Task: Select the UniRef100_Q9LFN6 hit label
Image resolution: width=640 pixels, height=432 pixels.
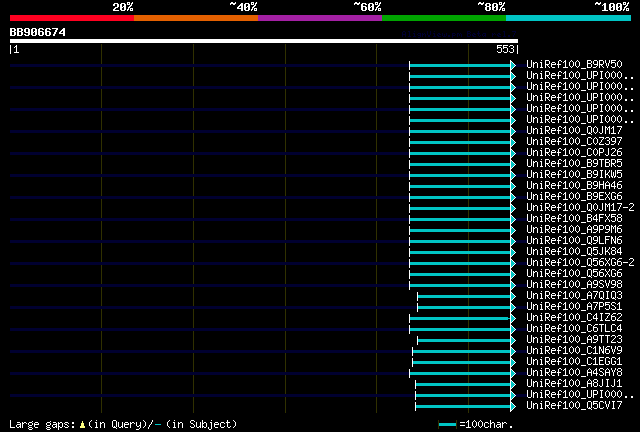Action: click(x=574, y=240)
